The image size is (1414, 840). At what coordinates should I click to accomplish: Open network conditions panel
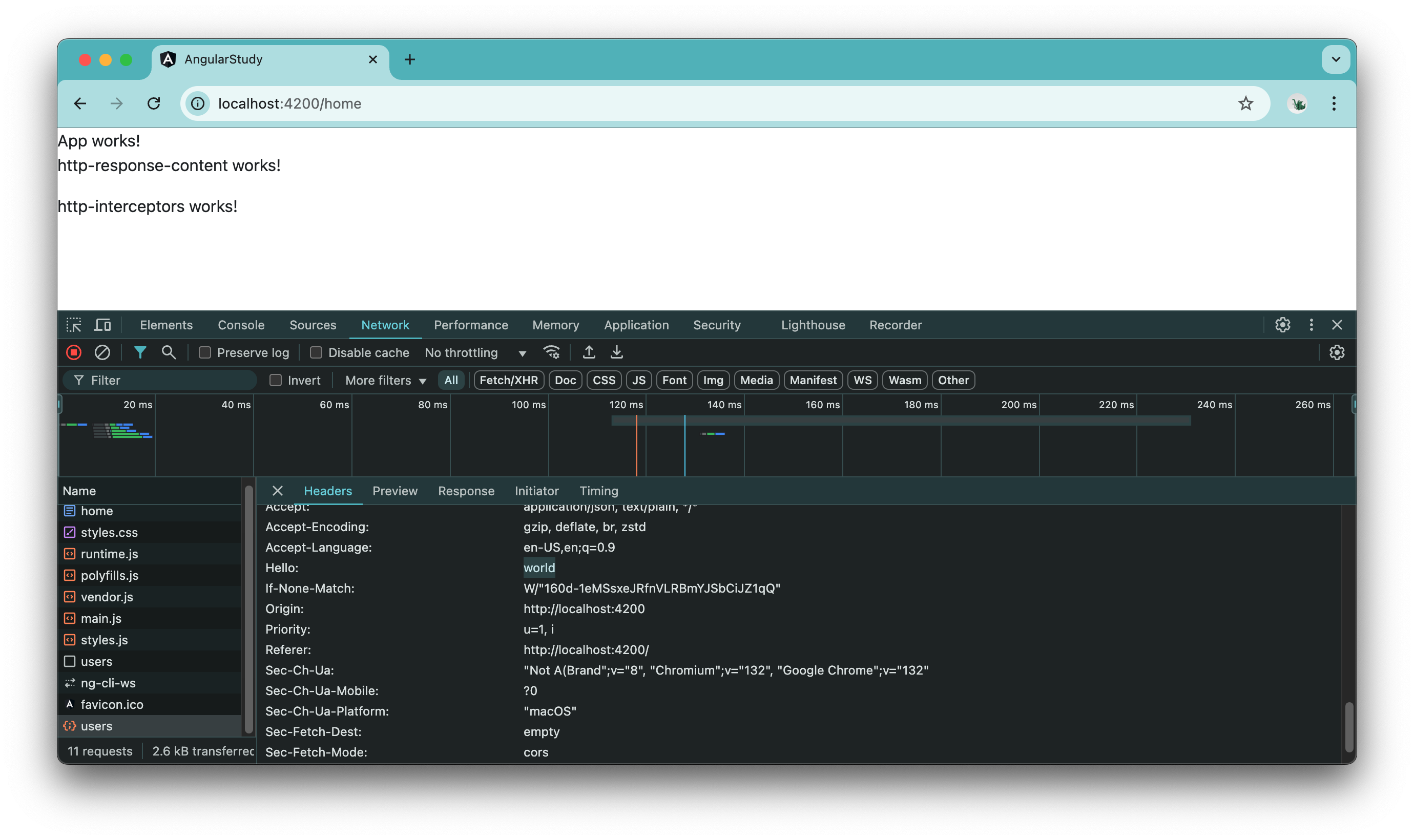(552, 352)
